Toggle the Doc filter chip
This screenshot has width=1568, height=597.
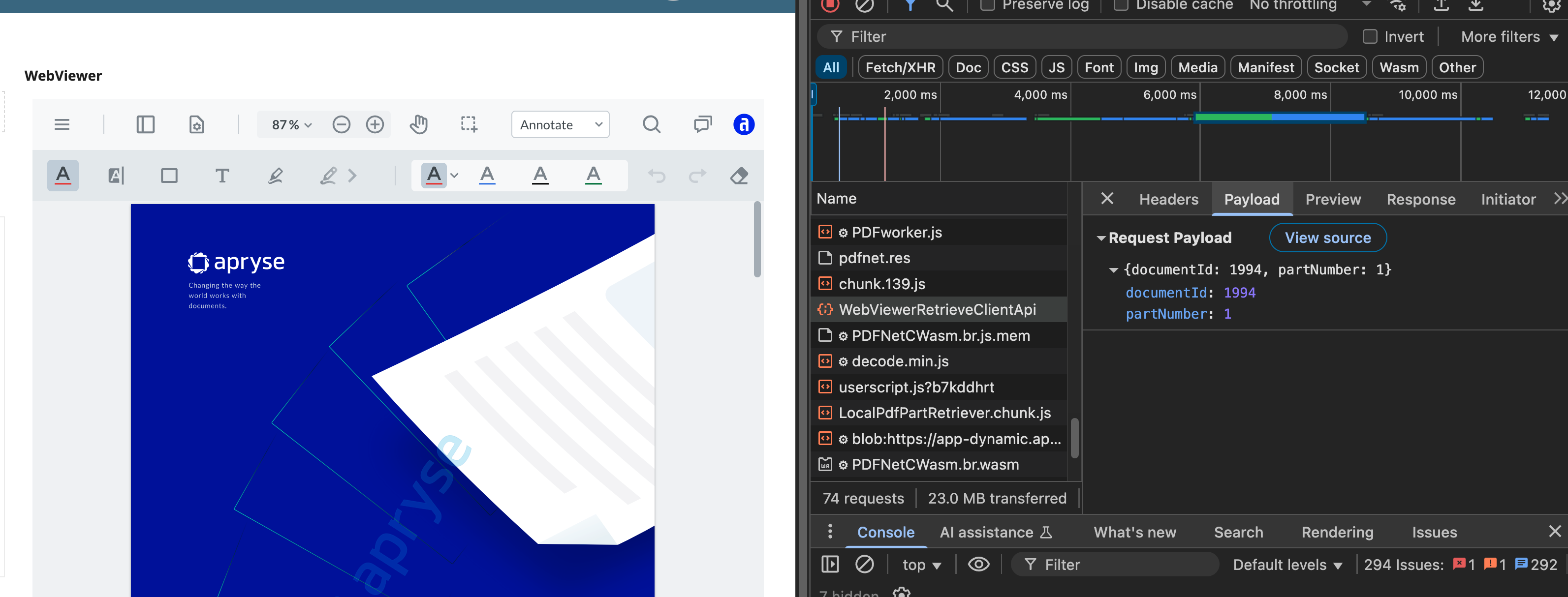968,67
